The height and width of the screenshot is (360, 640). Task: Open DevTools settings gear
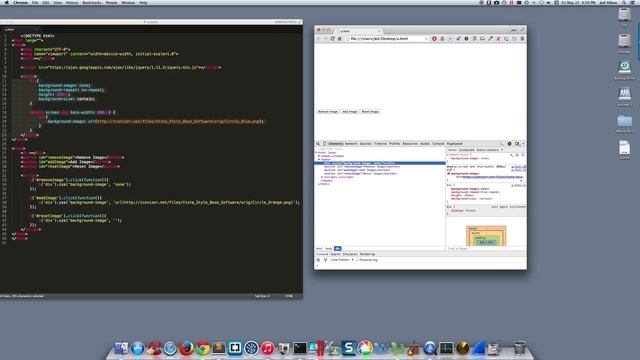(509, 144)
